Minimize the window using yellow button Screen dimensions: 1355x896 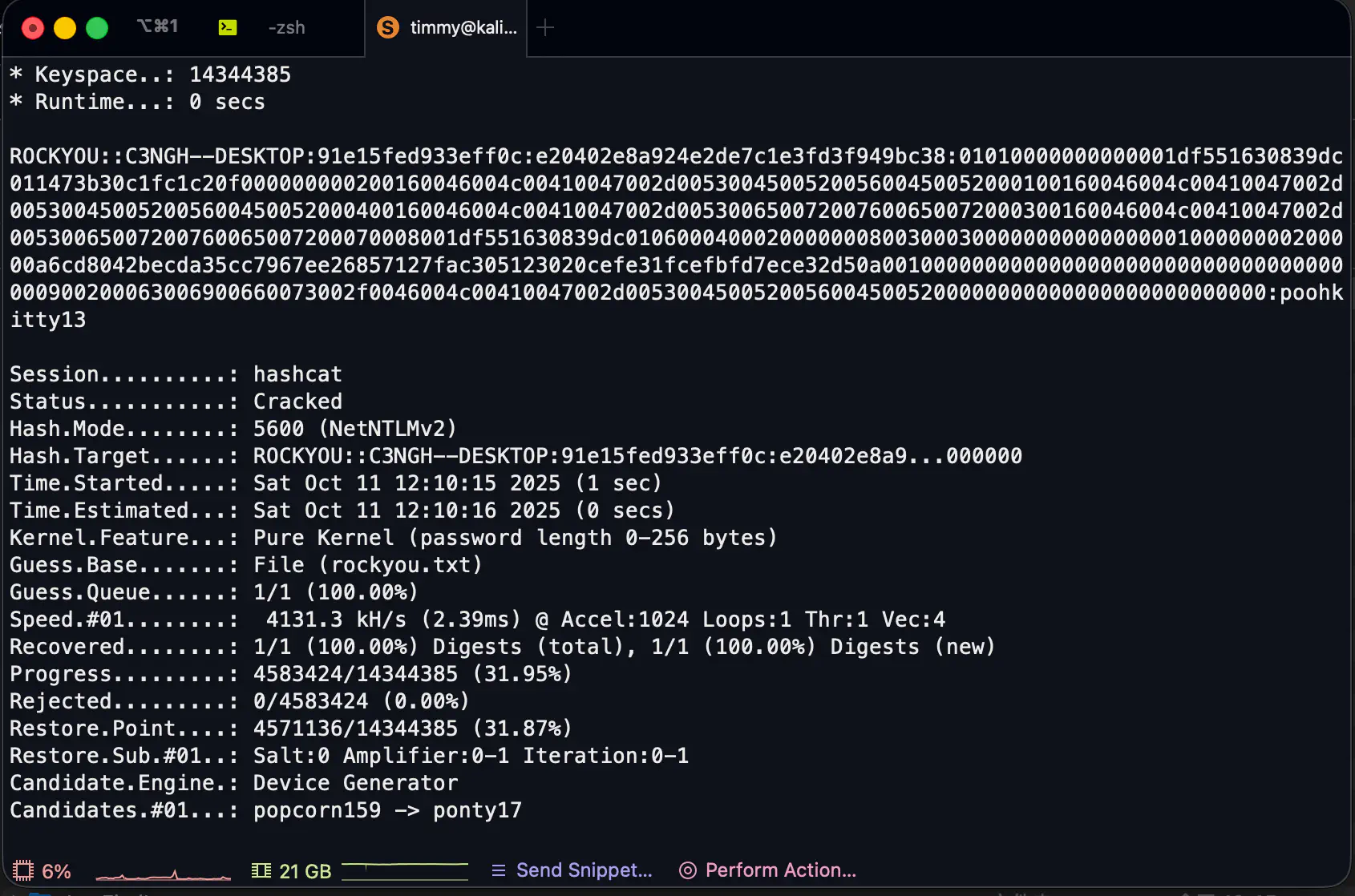(65, 29)
